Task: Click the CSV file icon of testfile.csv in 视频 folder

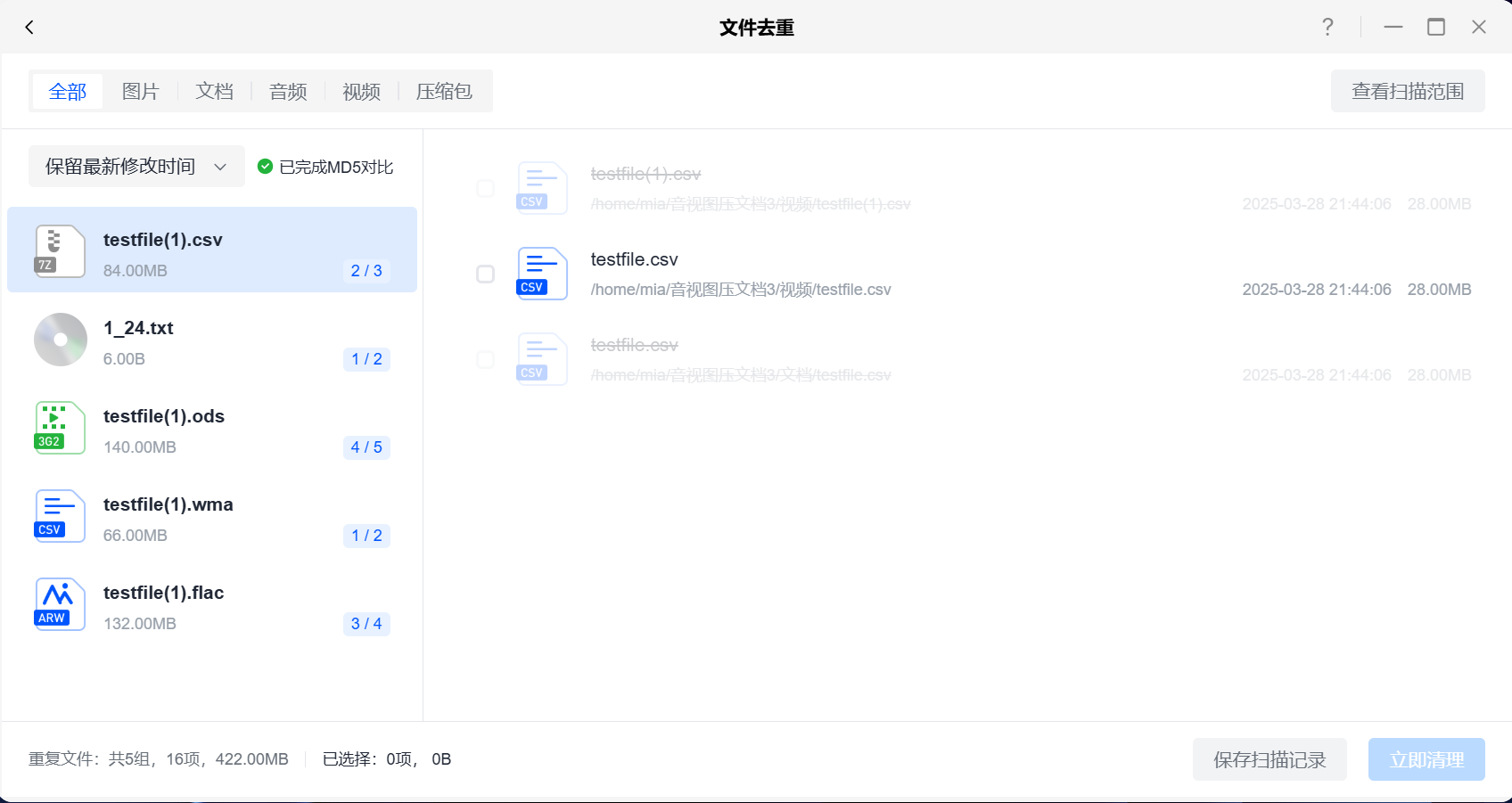Action: (x=542, y=274)
